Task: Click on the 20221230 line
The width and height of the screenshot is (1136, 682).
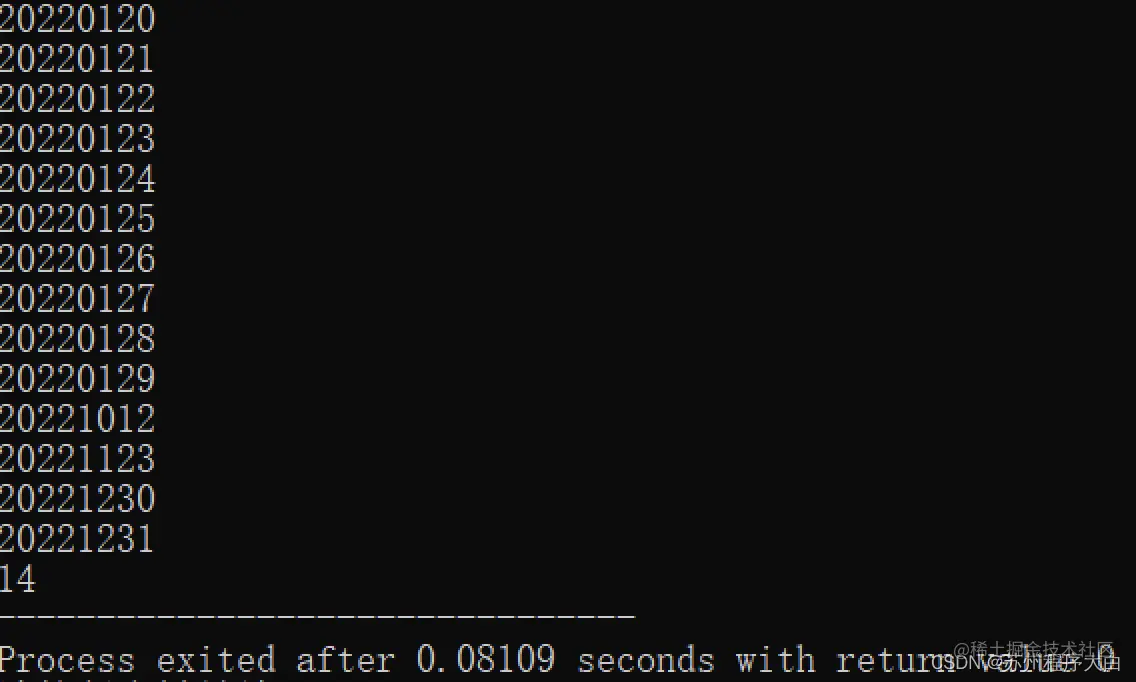Action: point(77,499)
